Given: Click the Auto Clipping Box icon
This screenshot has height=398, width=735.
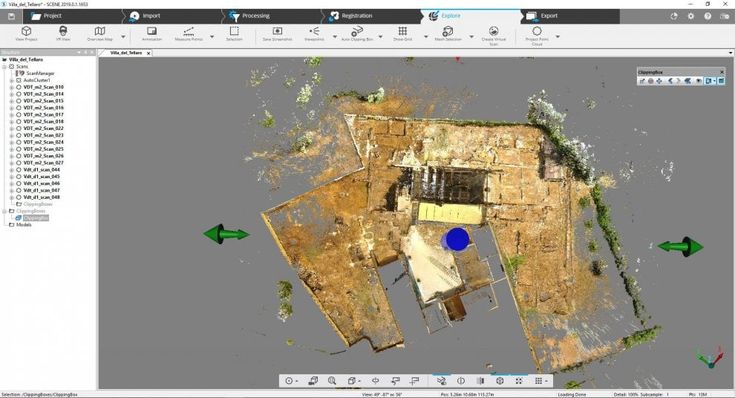Looking at the screenshot, I should point(357,31).
